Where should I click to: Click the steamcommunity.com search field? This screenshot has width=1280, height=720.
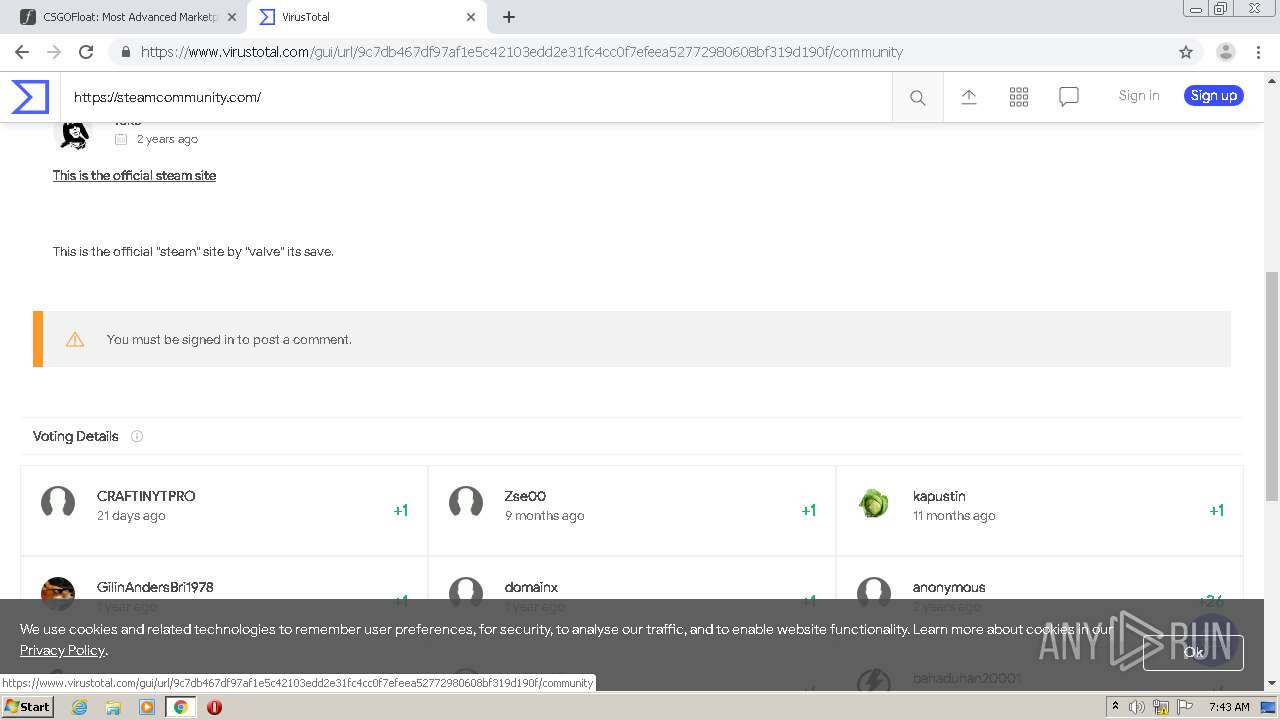pyautogui.click(x=476, y=97)
